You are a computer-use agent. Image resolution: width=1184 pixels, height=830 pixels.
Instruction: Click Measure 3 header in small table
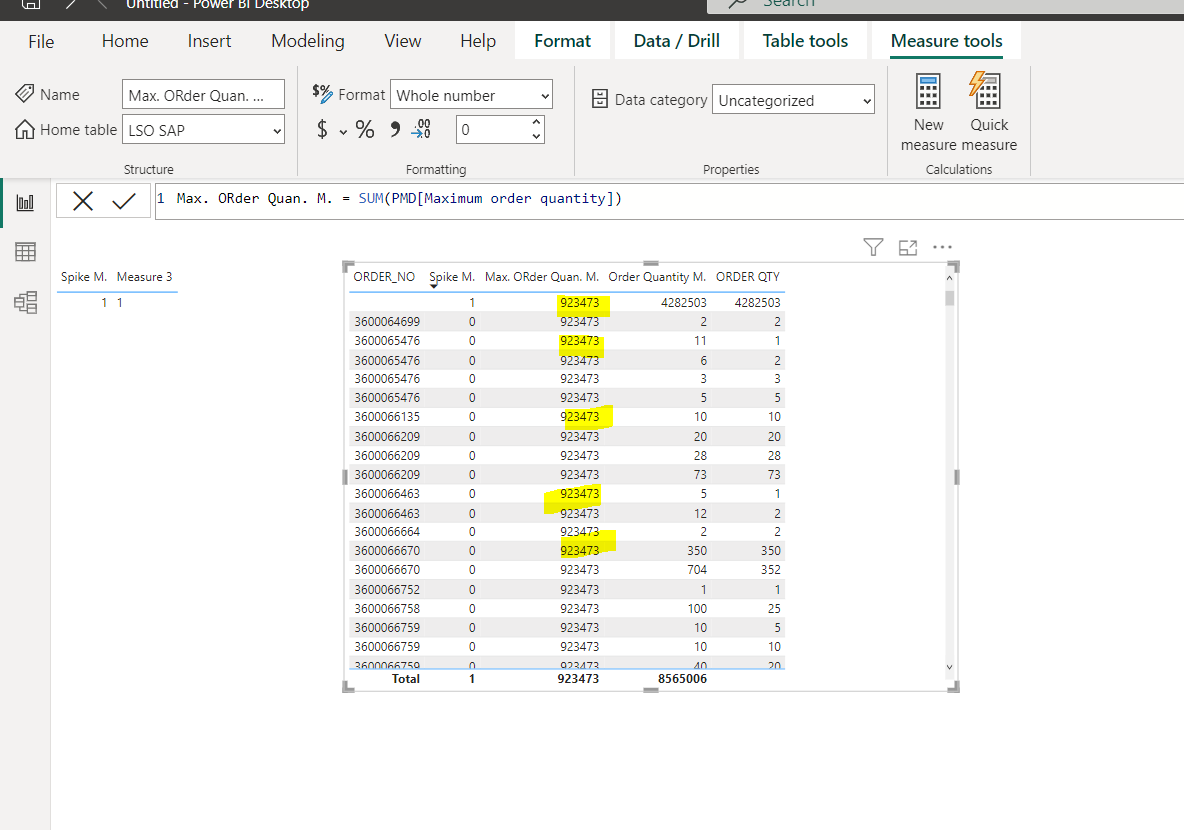[144, 276]
